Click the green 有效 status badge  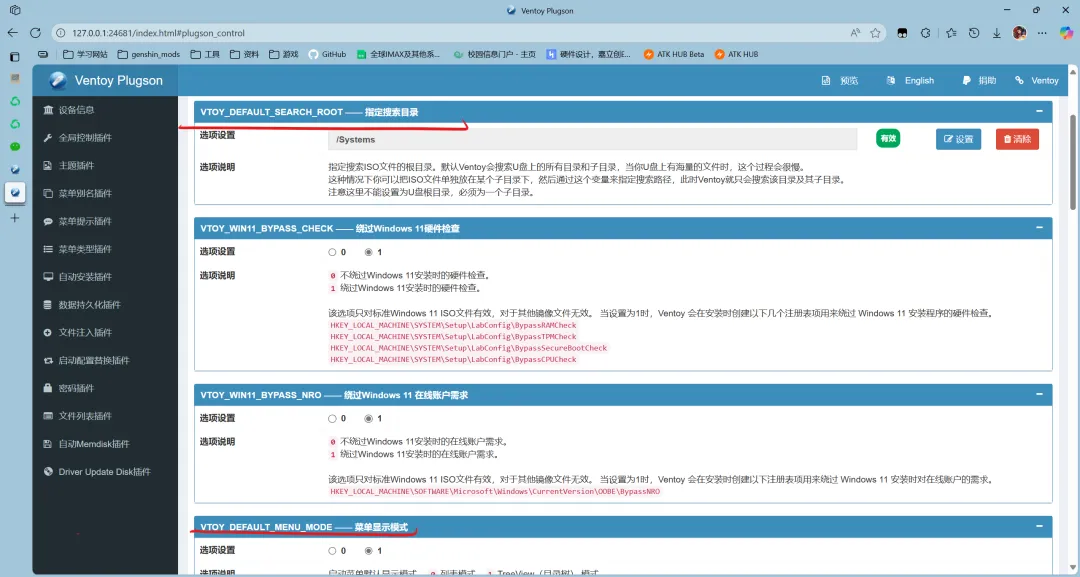[888, 138]
